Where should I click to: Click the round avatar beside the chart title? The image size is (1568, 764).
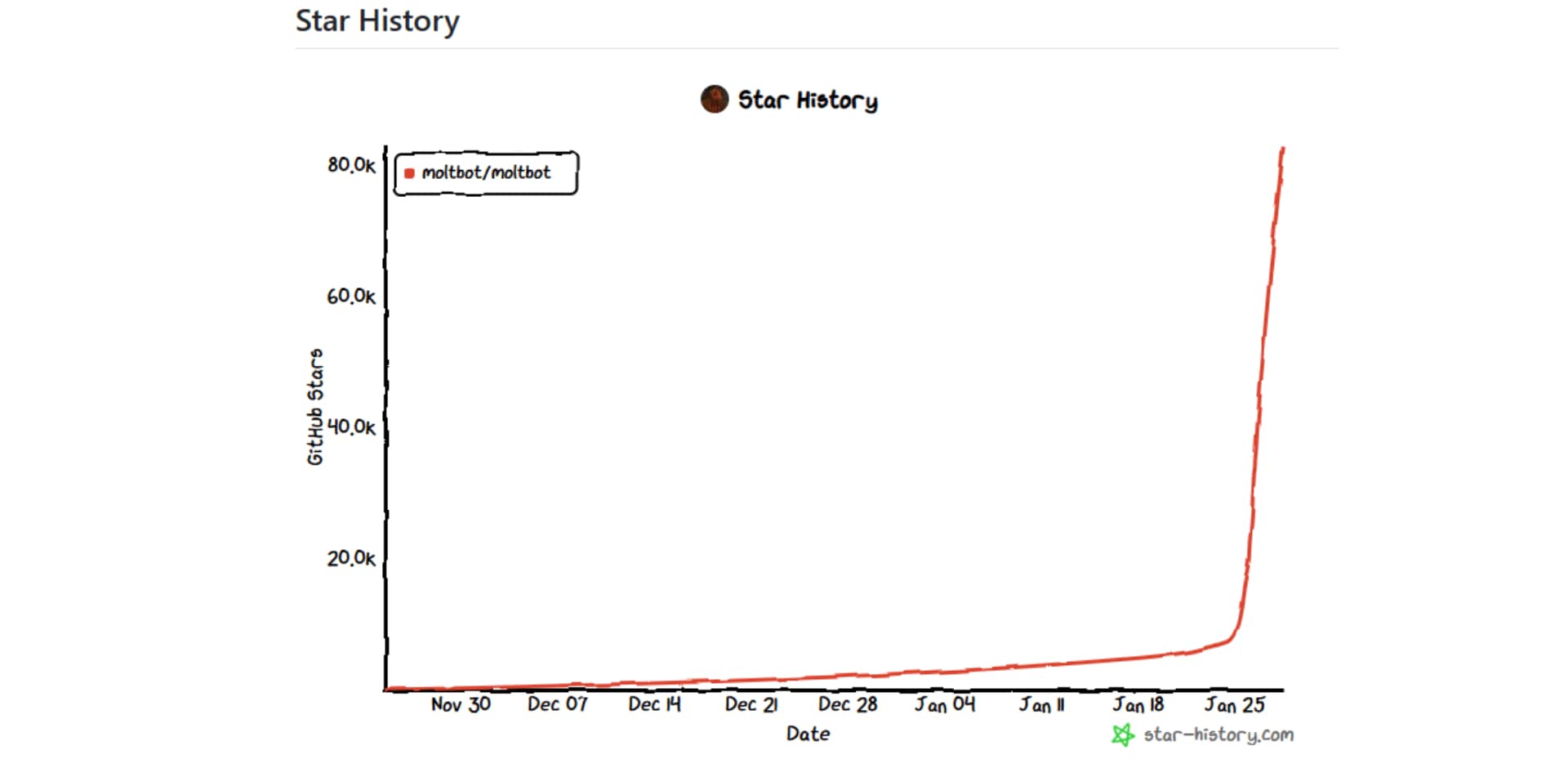(x=715, y=100)
